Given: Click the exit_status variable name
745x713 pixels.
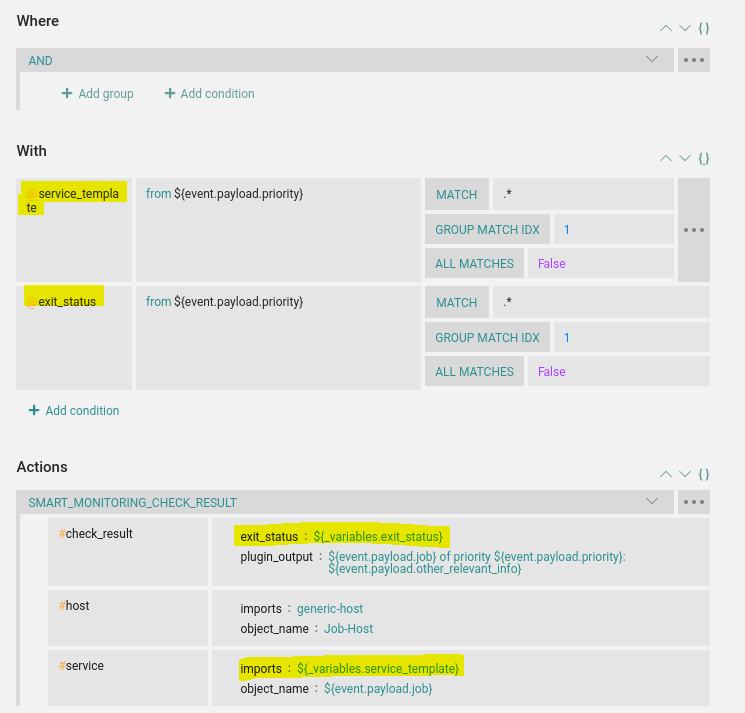Looking at the screenshot, I should click(67, 301).
